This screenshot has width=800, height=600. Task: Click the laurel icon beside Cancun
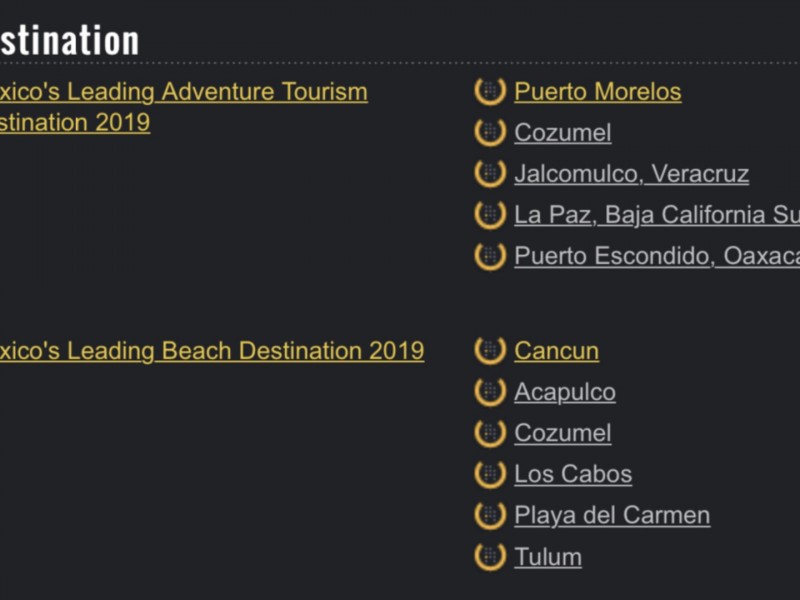click(x=490, y=351)
